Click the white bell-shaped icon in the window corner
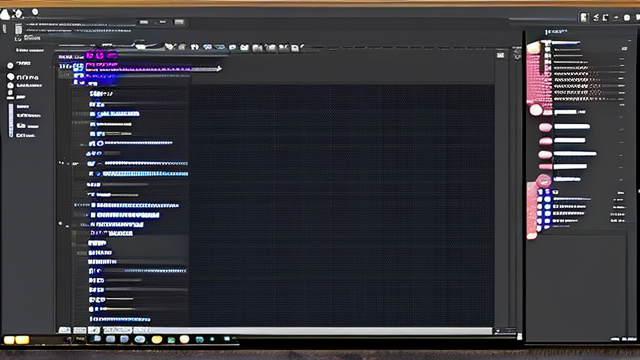 [x=5, y=14]
